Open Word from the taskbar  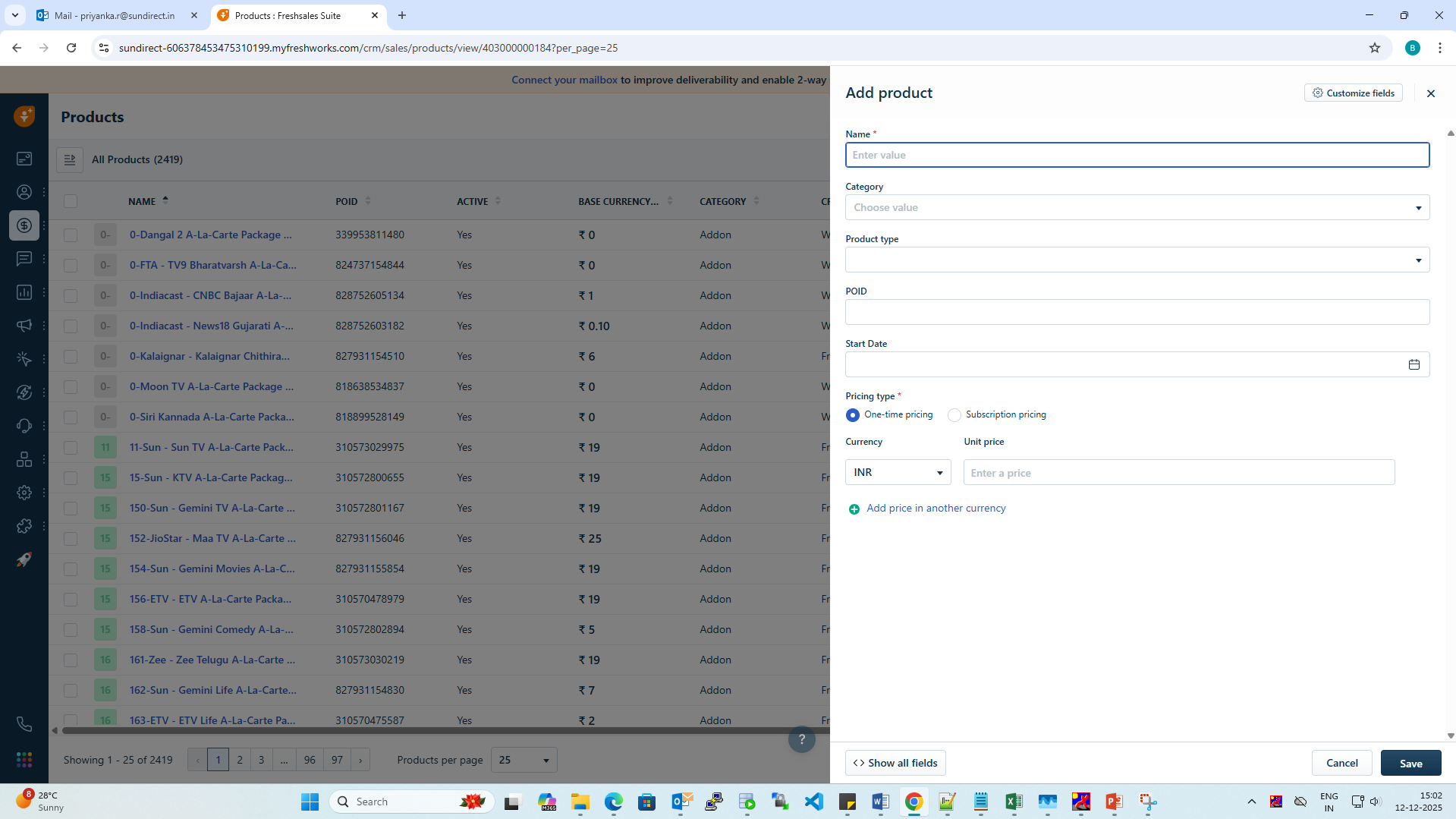point(881,802)
